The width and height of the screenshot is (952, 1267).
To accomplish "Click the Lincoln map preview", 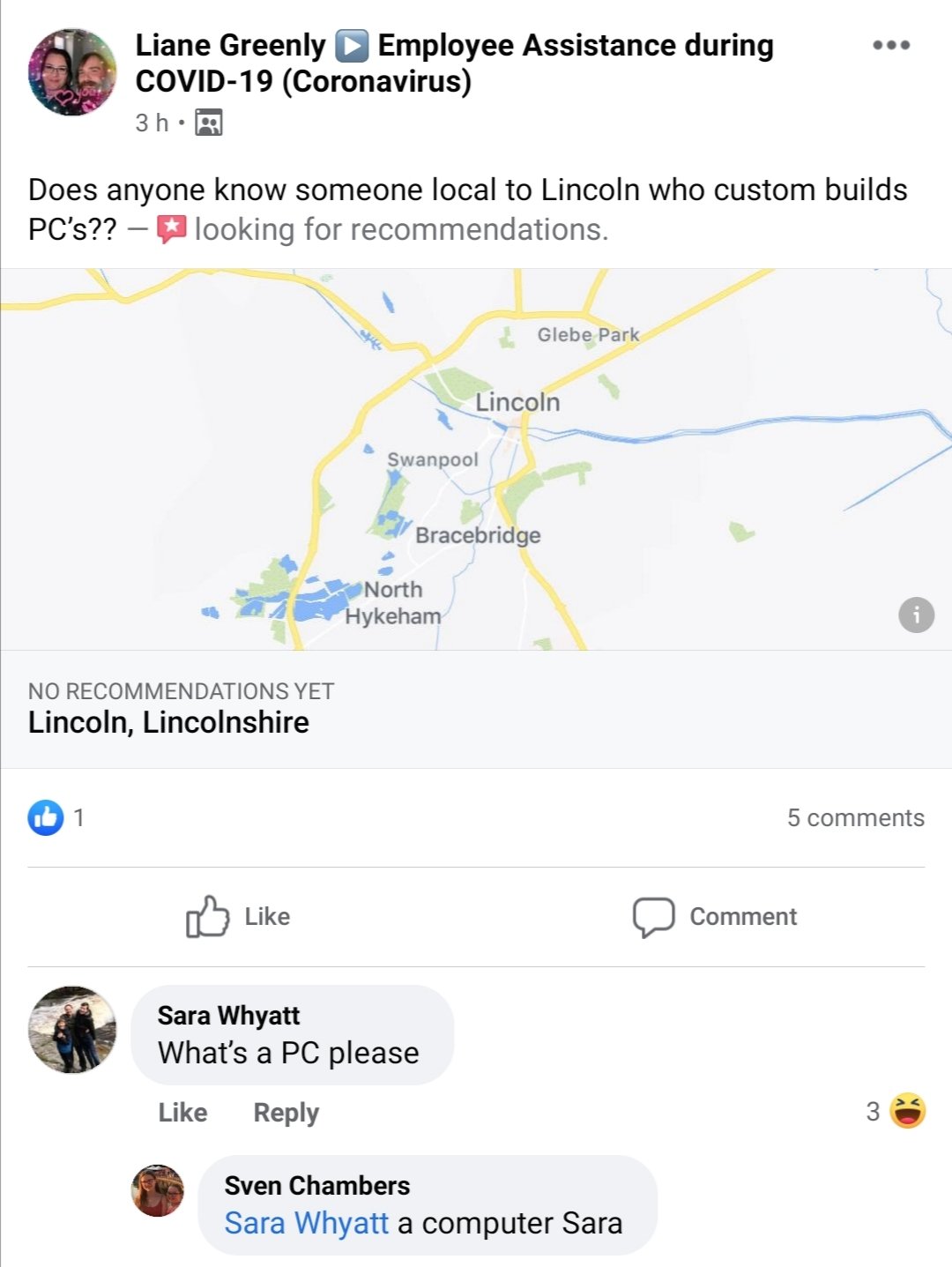I will click(x=476, y=458).
